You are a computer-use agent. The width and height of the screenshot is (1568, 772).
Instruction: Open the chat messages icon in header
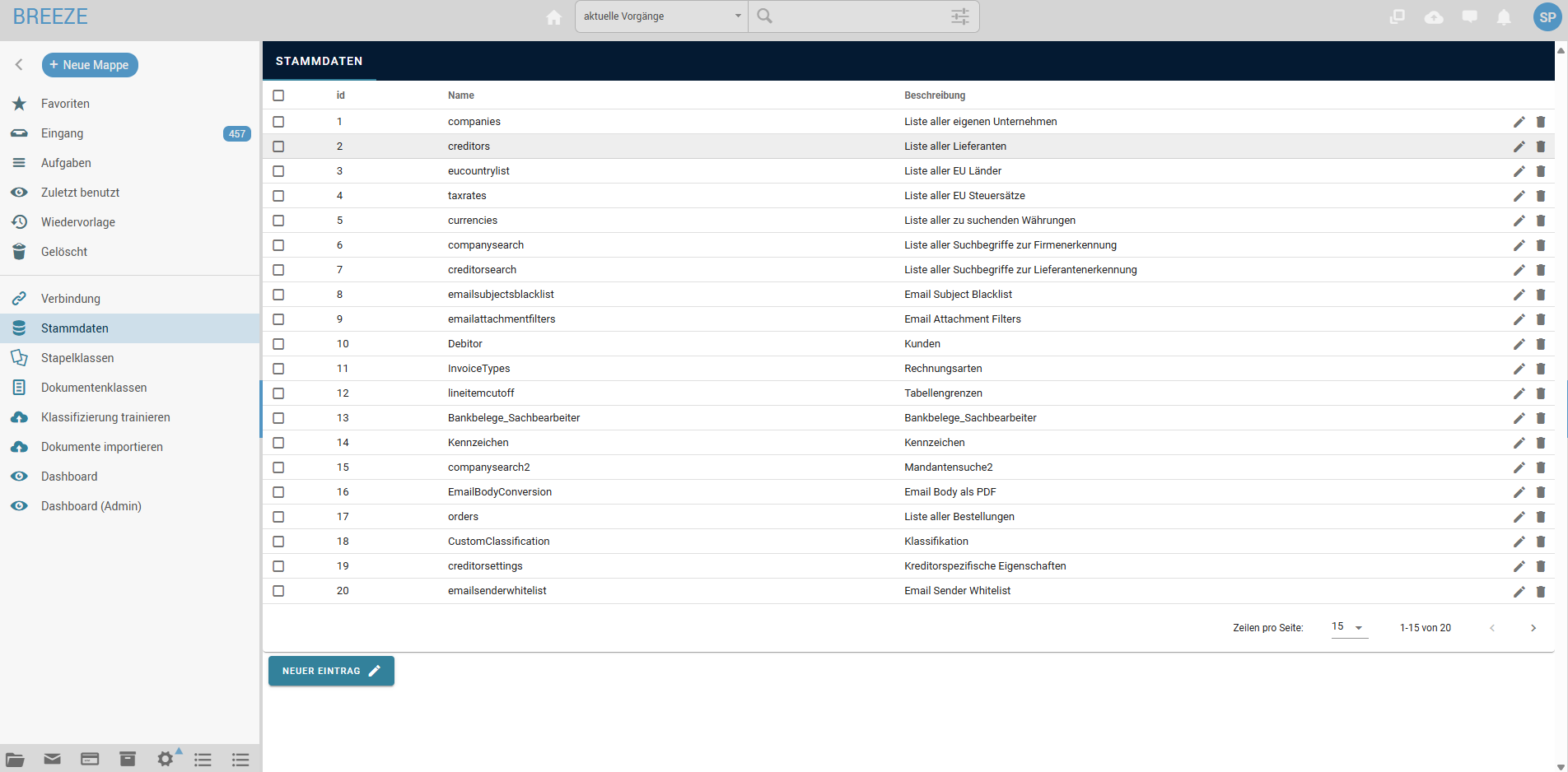tap(1469, 17)
